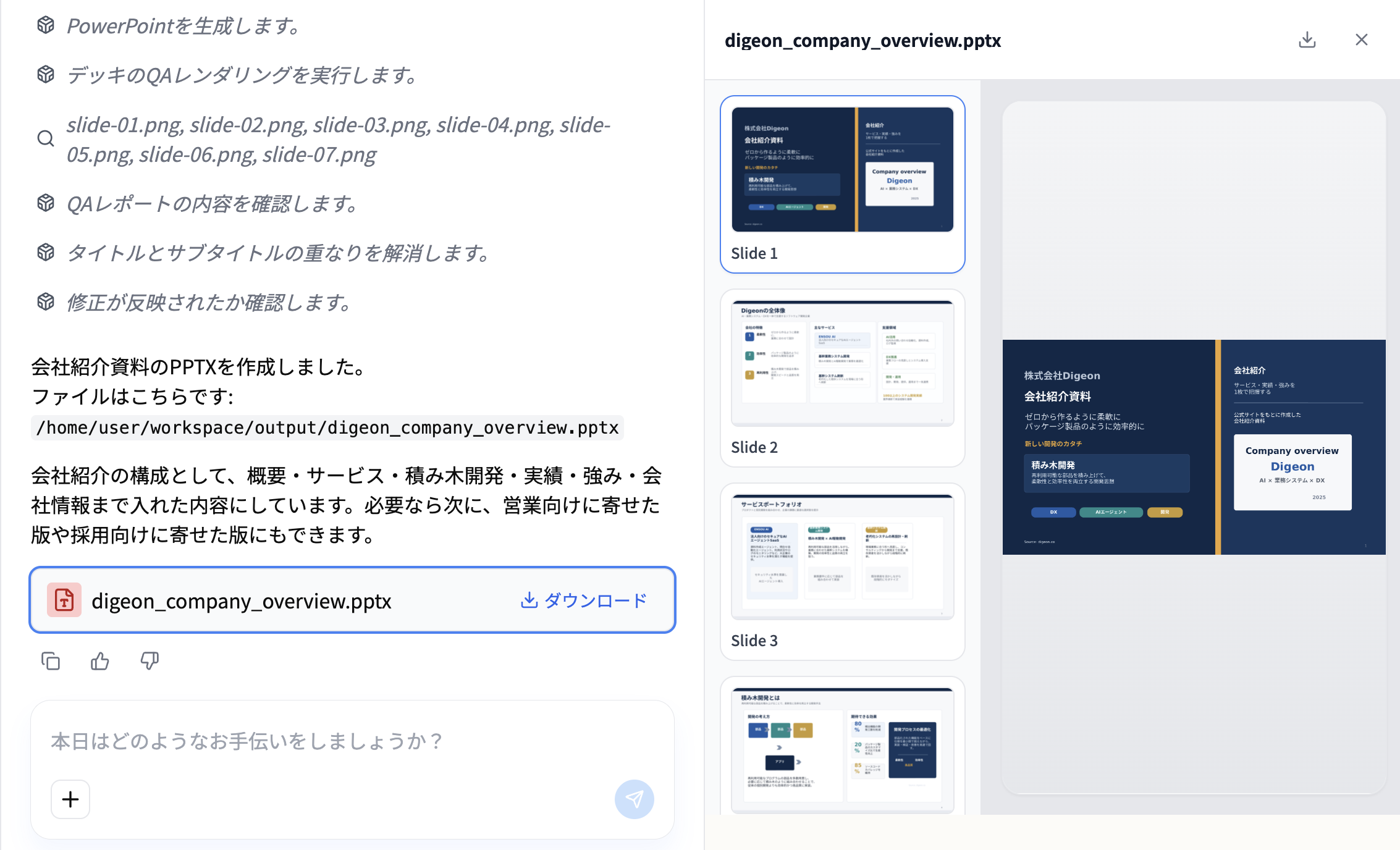Click the 修正が反映されたか確認します step text
This screenshot has width=1400, height=850.
point(210,303)
